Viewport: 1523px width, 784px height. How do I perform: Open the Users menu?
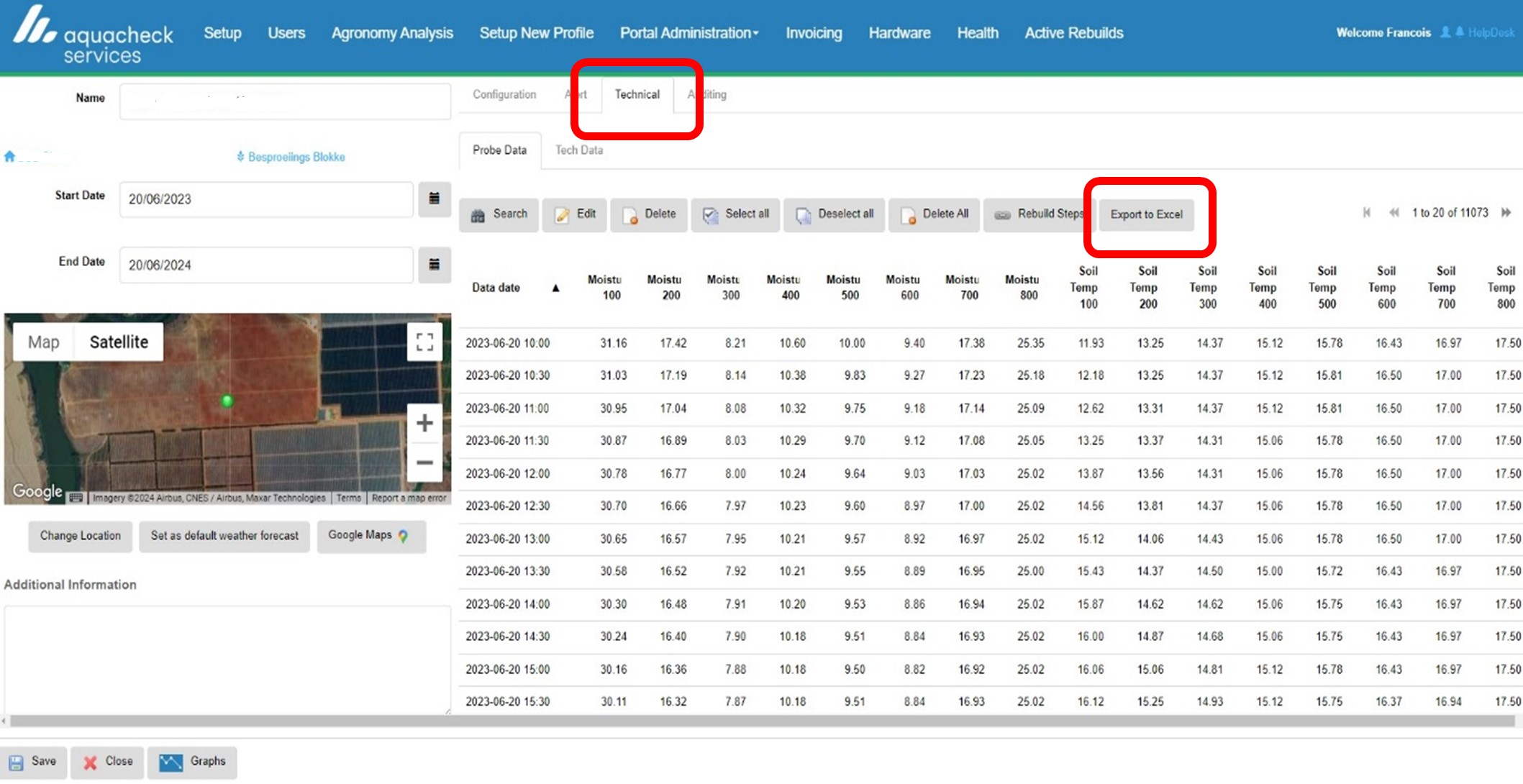click(286, 33)
